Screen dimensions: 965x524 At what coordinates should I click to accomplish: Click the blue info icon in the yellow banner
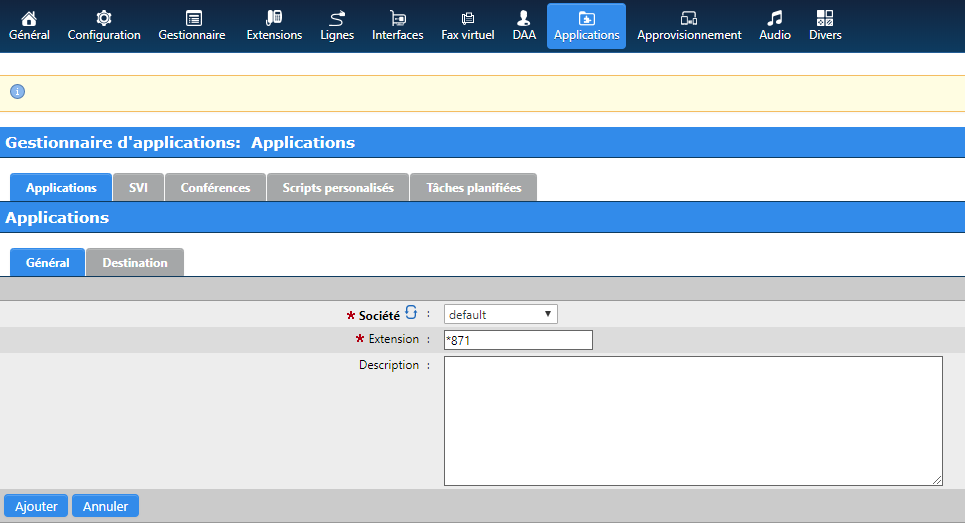(x=17, y=92)
